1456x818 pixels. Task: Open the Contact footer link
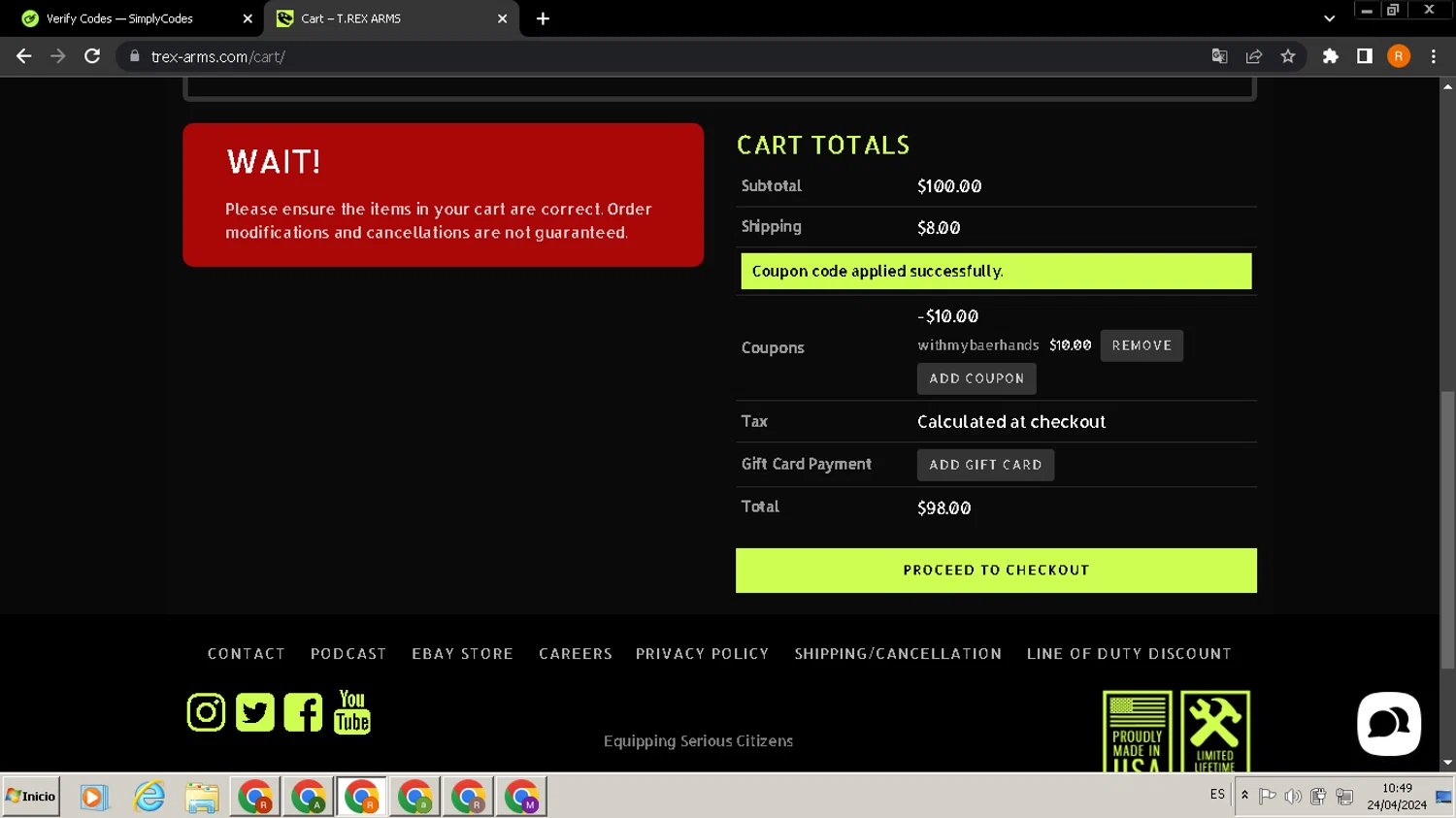coord(247,654)
